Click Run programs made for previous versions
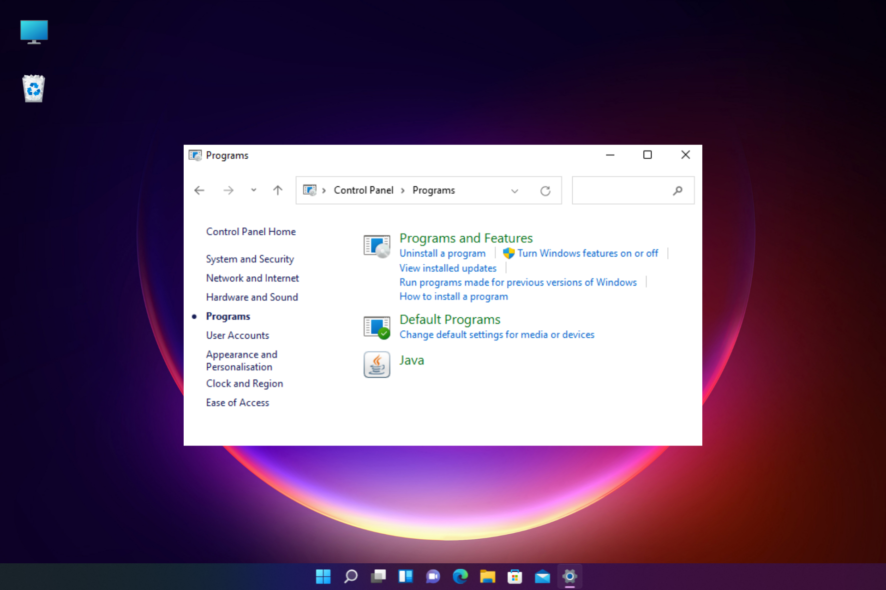 [x=518, y=282]
